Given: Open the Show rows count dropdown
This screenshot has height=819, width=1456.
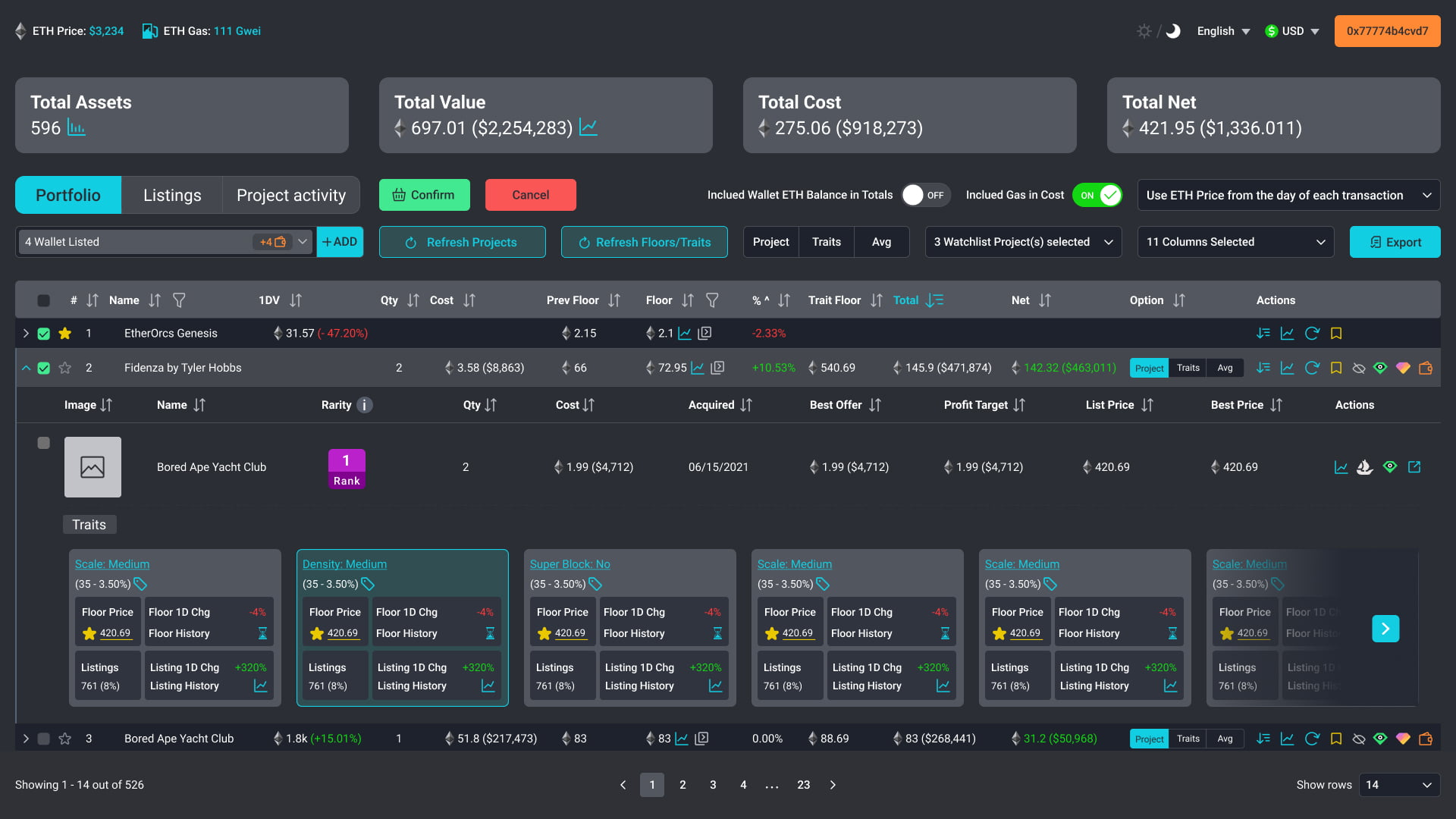Looking at the screenshot, I should (1399, 785).
